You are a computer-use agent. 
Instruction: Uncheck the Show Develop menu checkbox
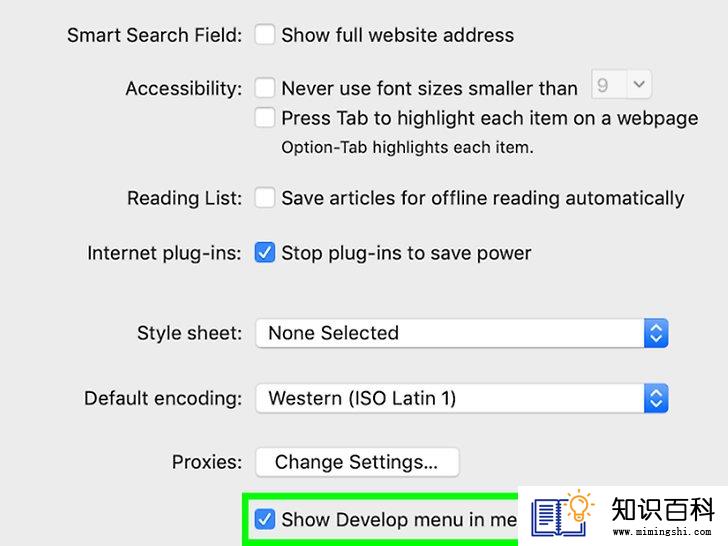pyautogui.click(x=265, y=519)
